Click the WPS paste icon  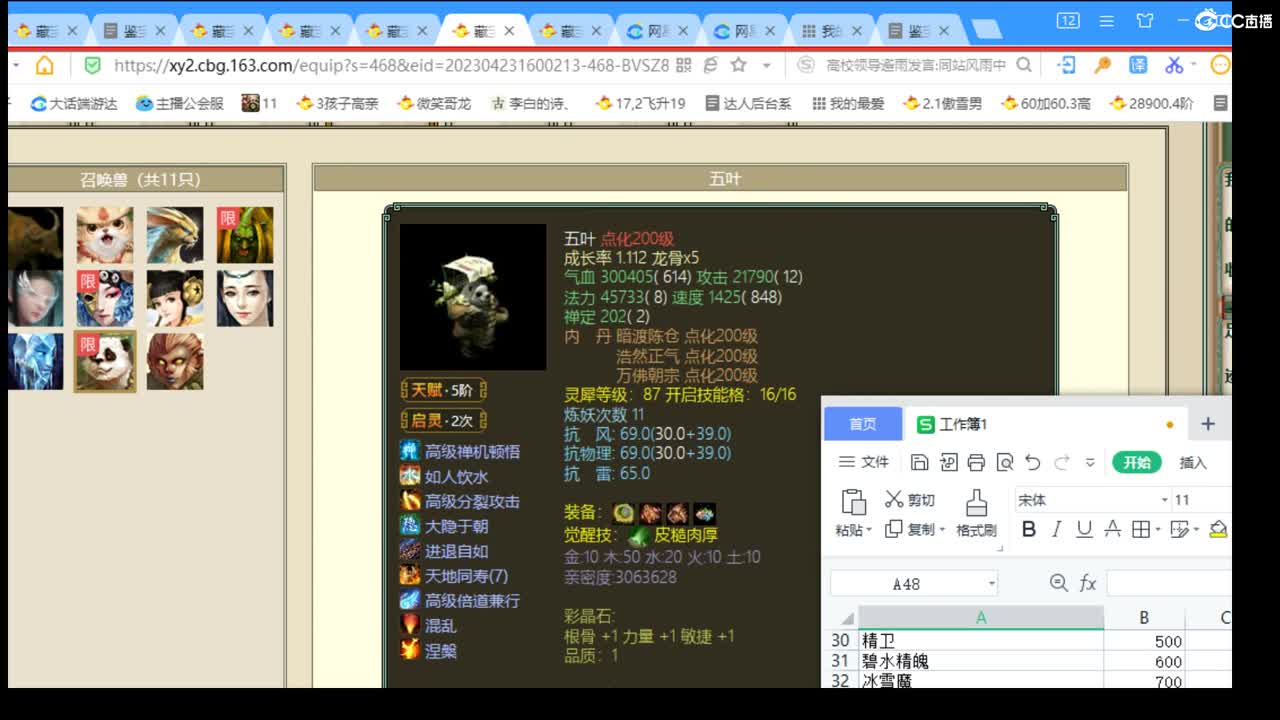click(x=853, y=501)
